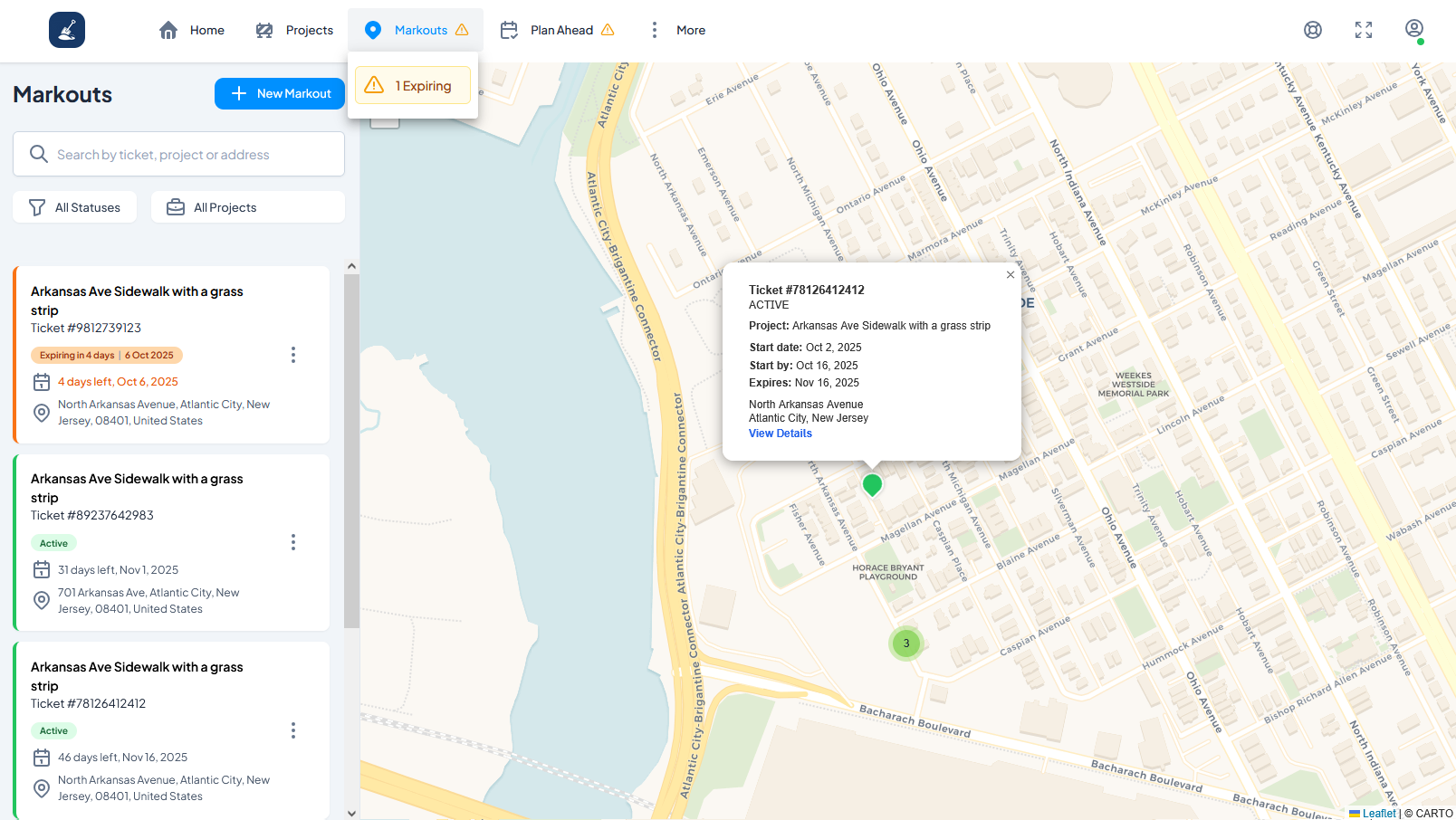Open the More menu
This screenshot has width=1456, height=820.
(x=676, y=30)
